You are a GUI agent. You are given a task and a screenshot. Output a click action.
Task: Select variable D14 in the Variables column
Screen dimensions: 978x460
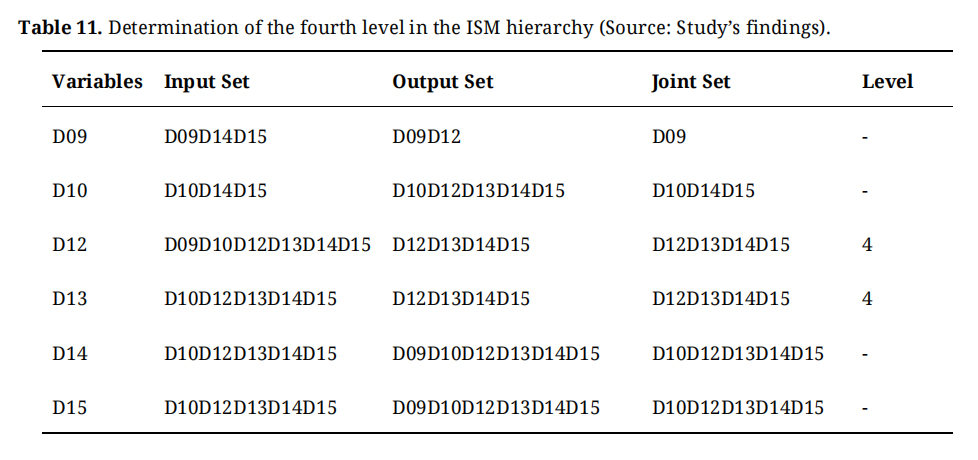[x=70, y=353]
